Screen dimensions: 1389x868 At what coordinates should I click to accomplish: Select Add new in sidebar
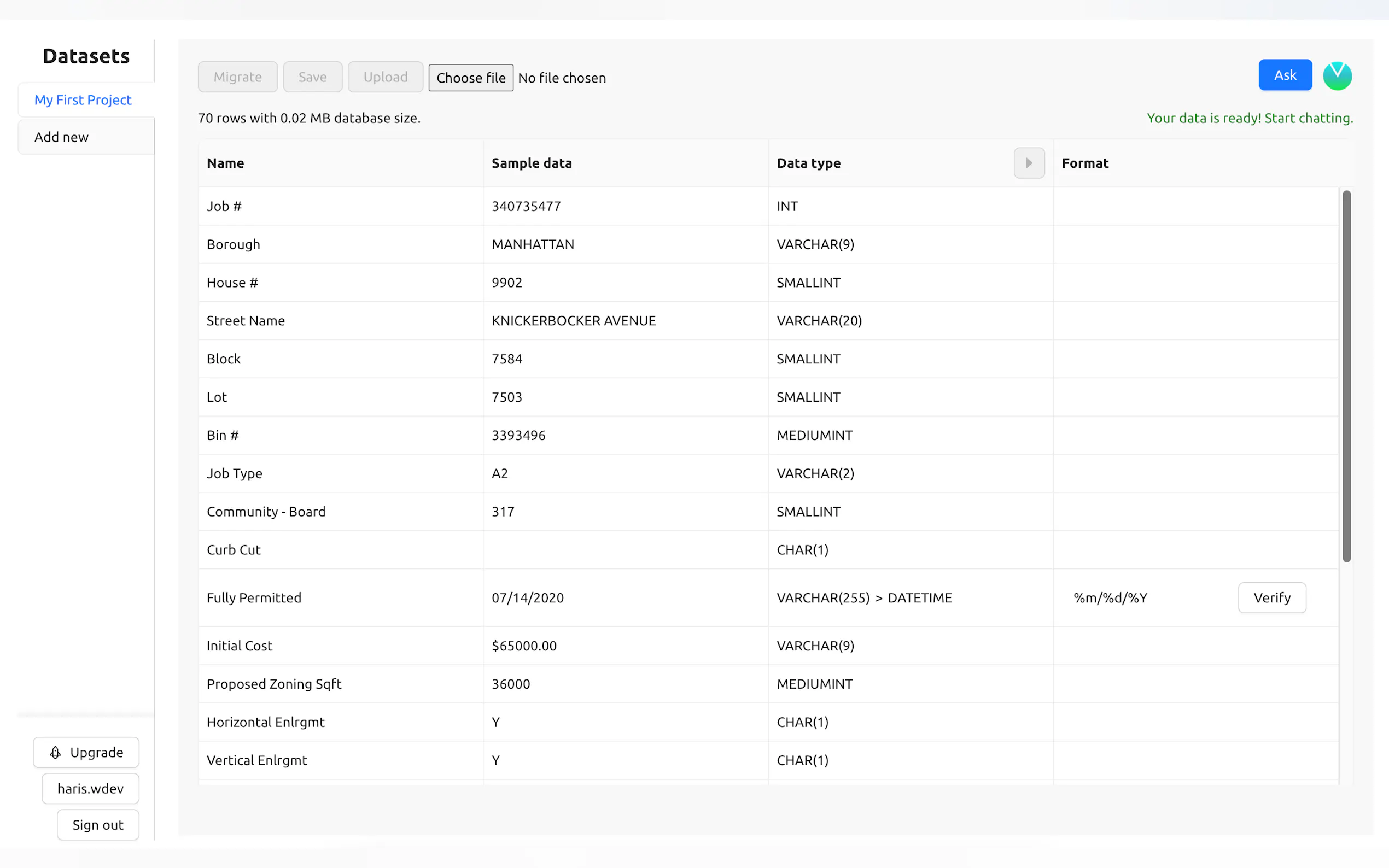pyautogui.click(x=61, y=137)
